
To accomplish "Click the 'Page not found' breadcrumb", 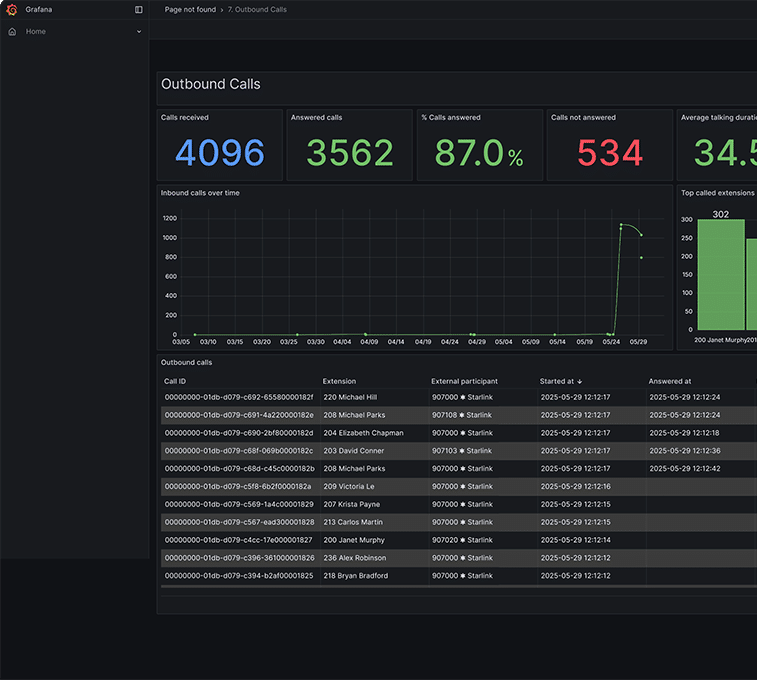I will tap(190, 10).
